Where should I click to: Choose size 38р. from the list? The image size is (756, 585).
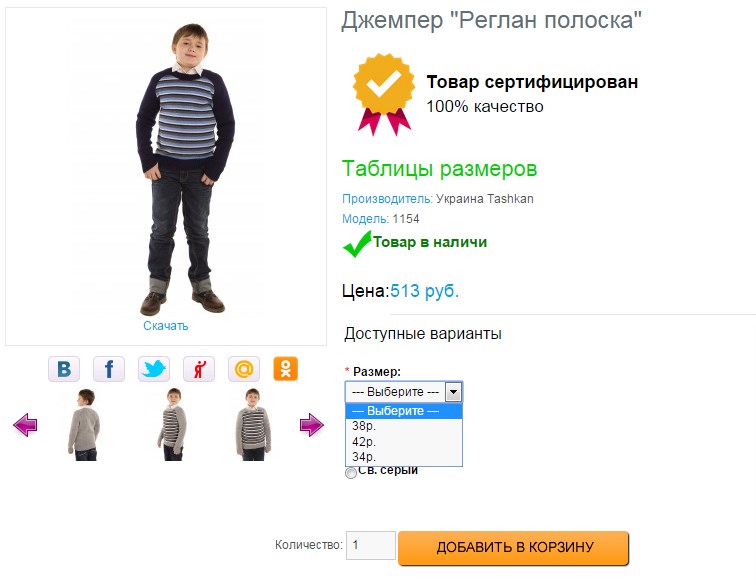(x=363, y=426)
